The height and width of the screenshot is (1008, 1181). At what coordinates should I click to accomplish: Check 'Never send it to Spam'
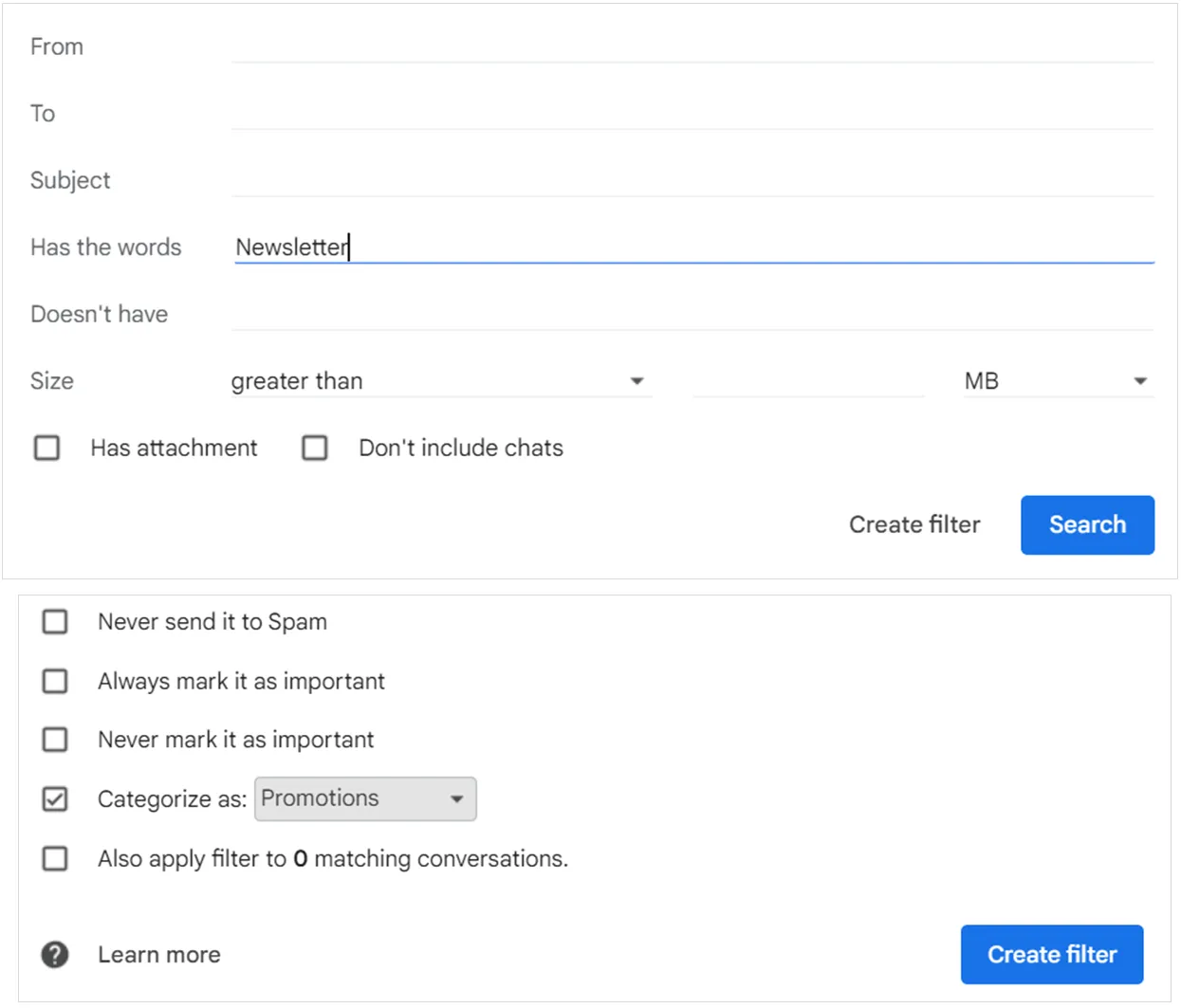(x=55, y=622)
